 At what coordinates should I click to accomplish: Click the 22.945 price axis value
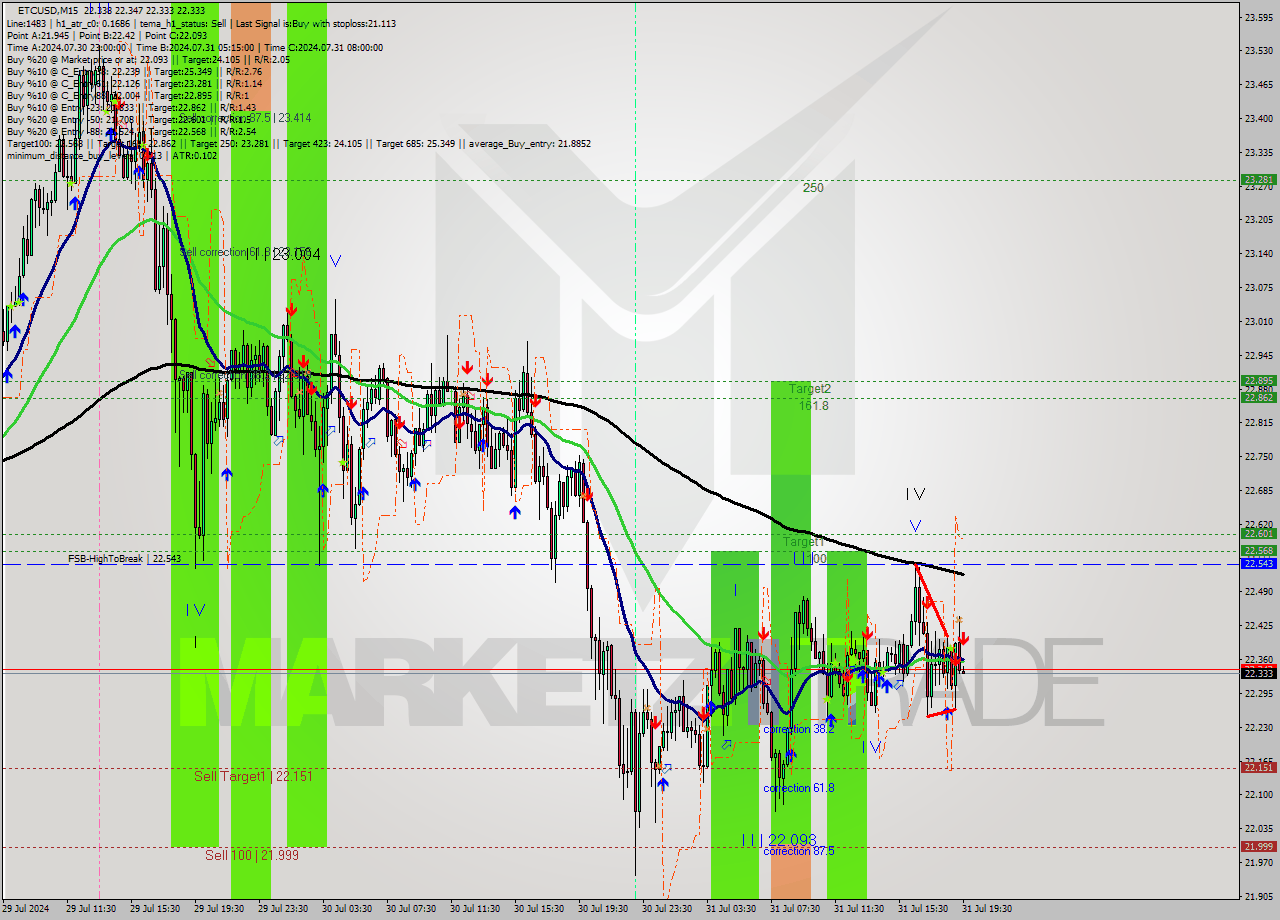click(1258, 355)
